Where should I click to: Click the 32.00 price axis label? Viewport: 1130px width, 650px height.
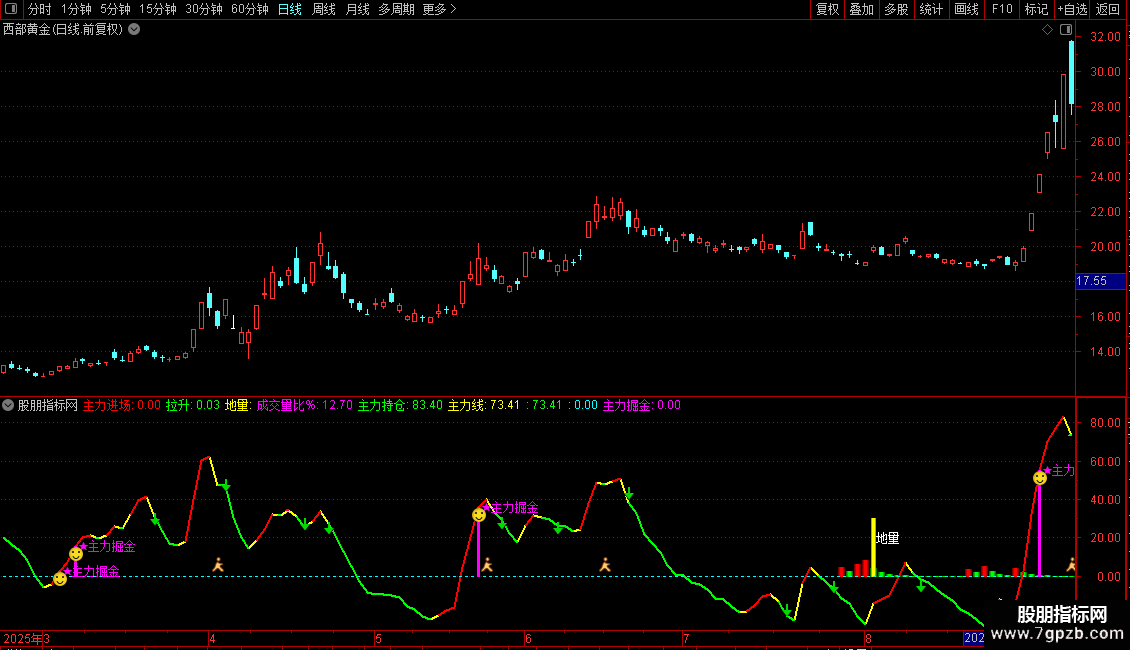1105,37
